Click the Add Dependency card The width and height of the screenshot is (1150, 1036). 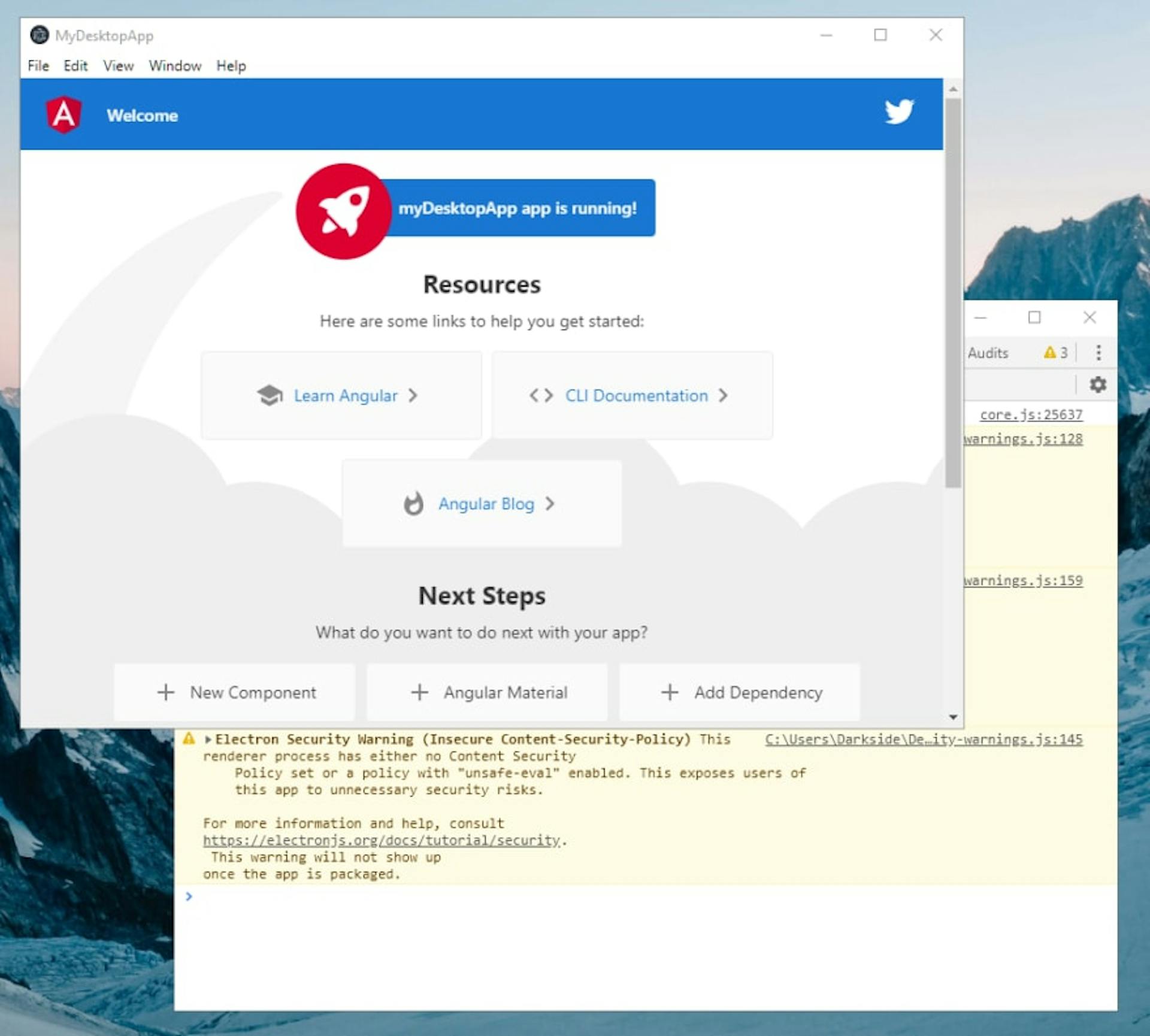[740, 692]
